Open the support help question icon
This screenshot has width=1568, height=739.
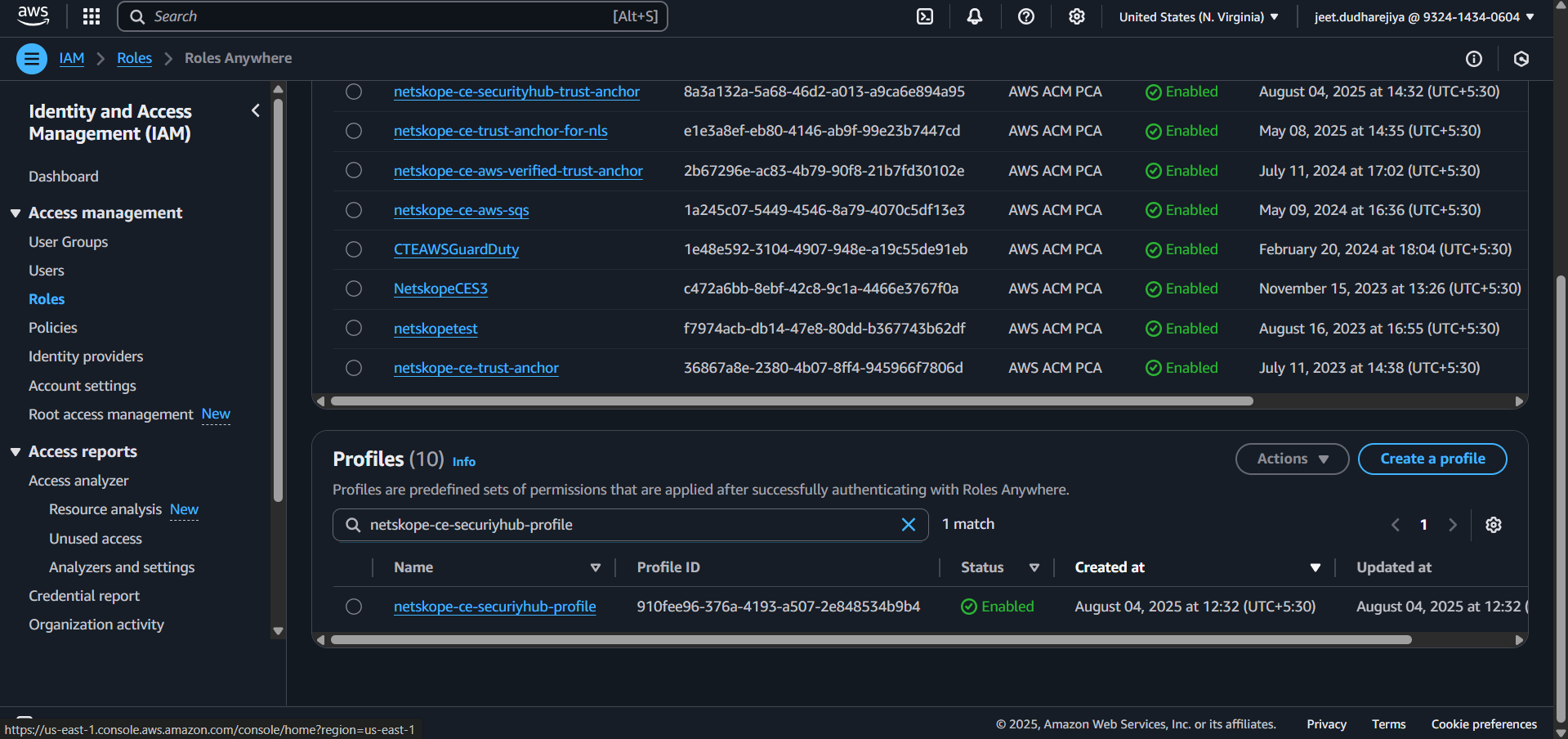tap(1026, 16)
